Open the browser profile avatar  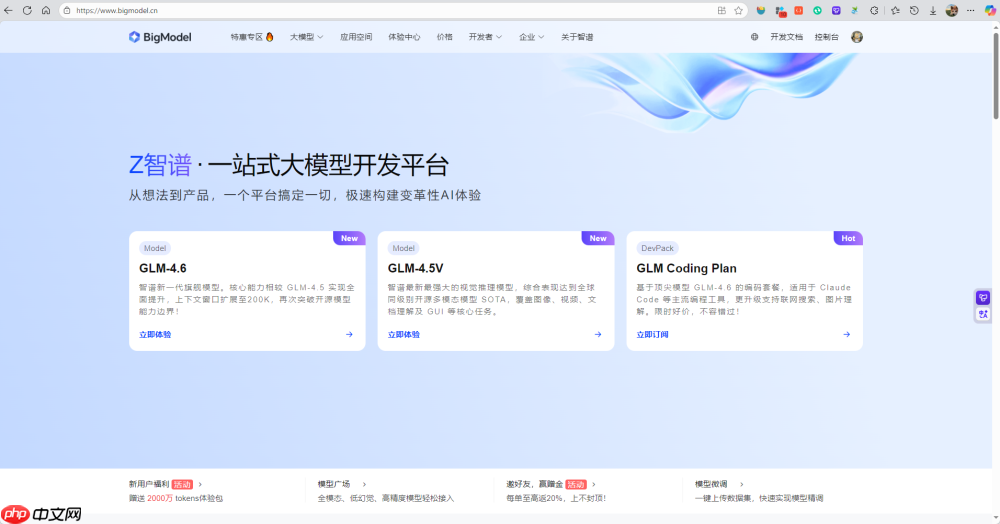tap(952, 10)
